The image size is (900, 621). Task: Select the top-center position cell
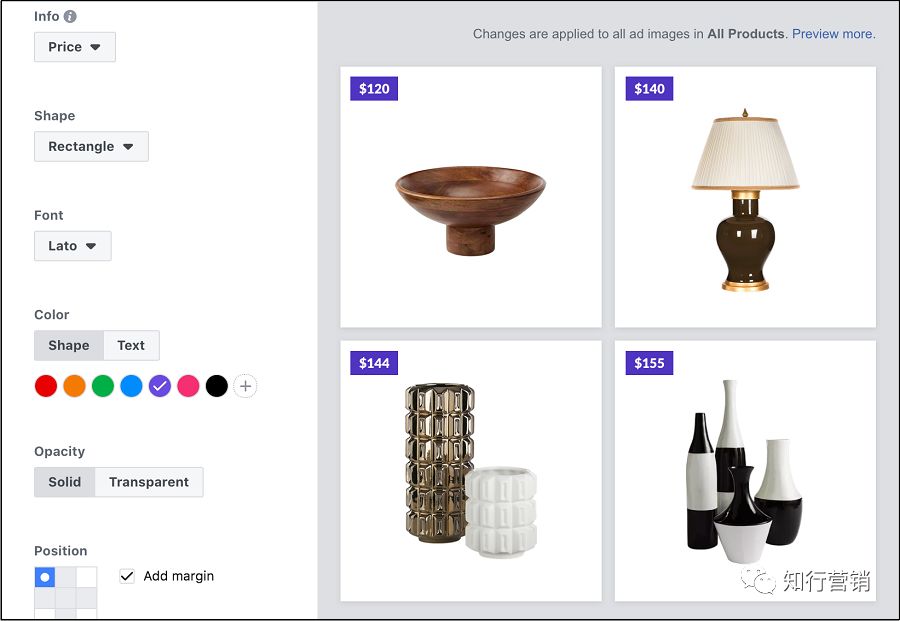click(66, 577)
